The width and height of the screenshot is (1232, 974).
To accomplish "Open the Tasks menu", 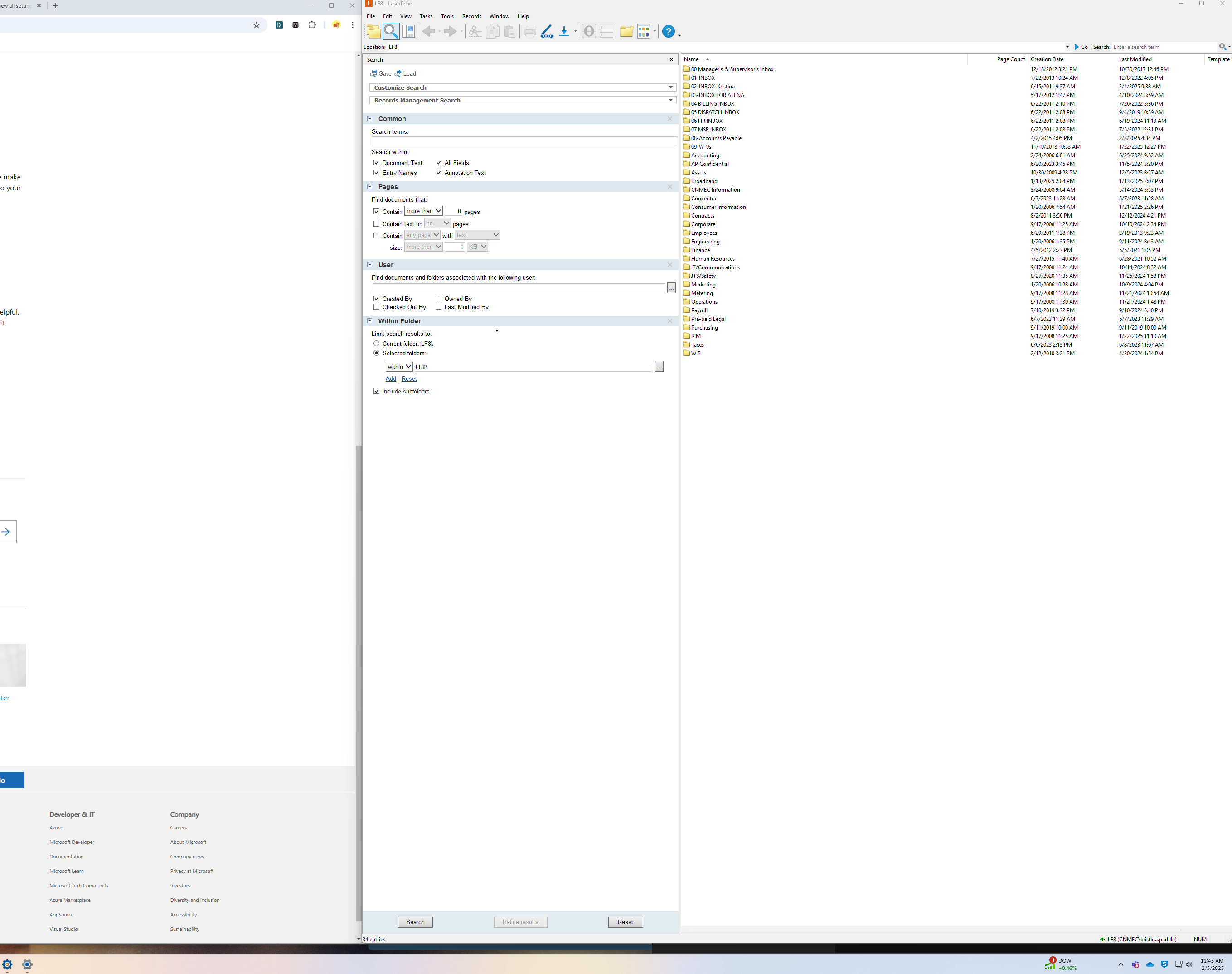I will (426, 16).
